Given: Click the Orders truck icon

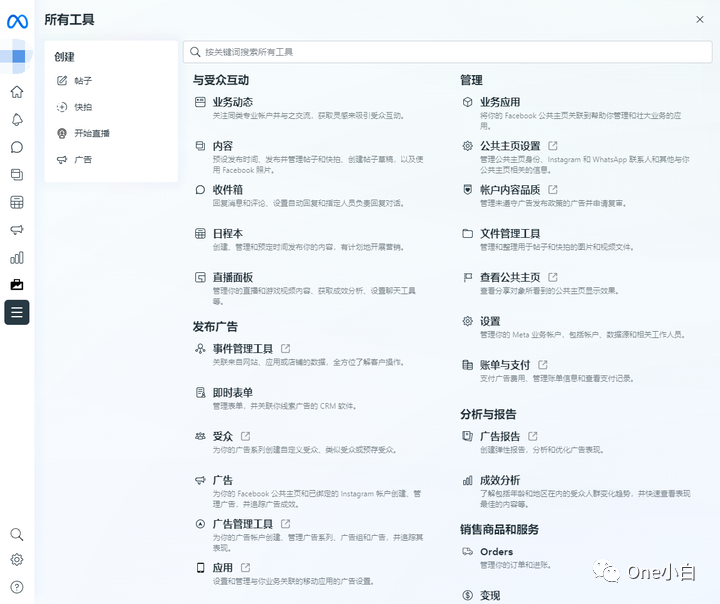Looking at the screenshot, I should coord(467,551).
